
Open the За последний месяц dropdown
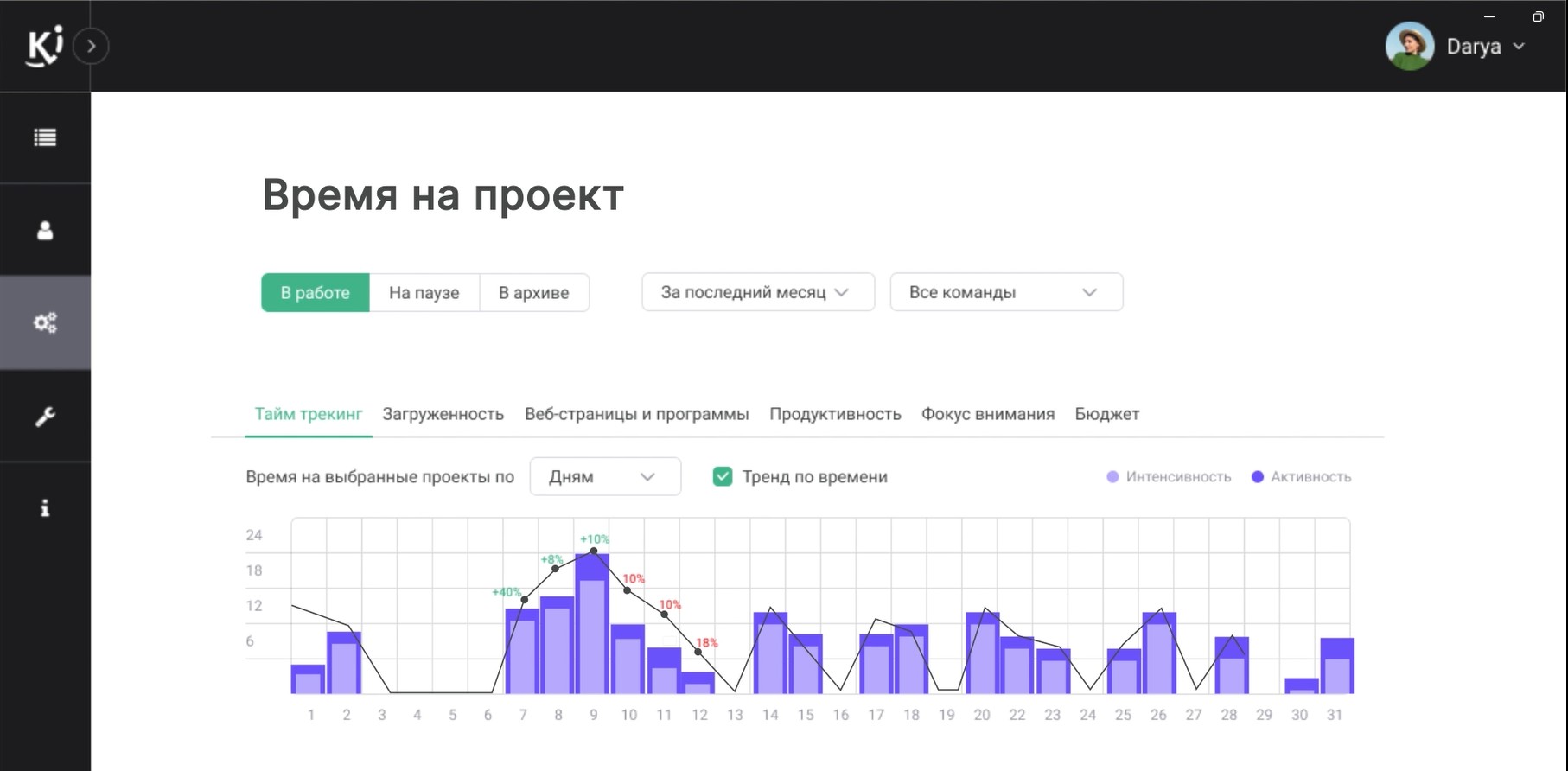coord(758,292)
